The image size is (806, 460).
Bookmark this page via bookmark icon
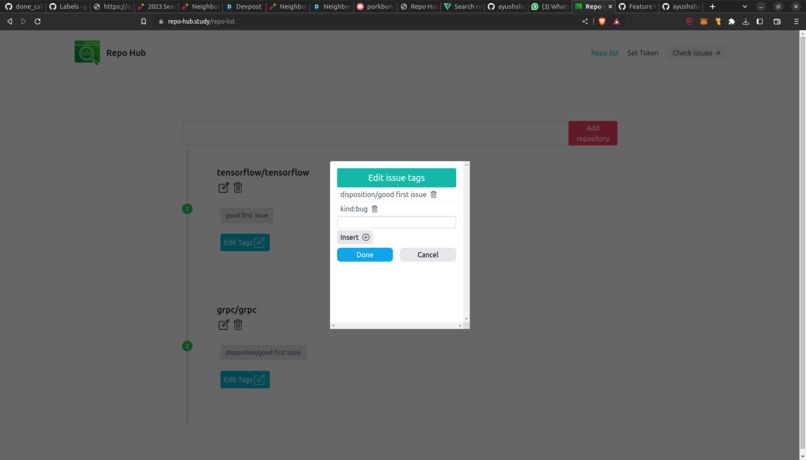pos(143,22)
